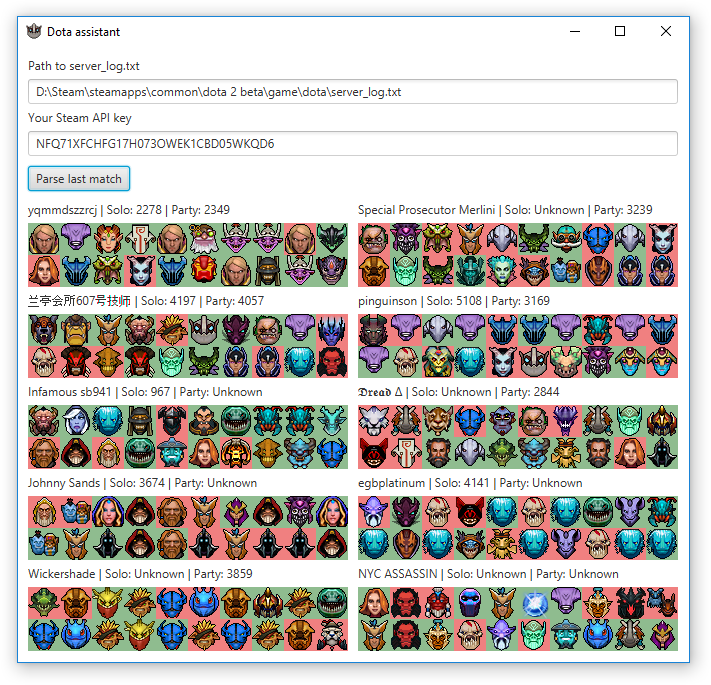Screen dimensions: 711x685
Task: Select Weaver icon in egbplatinum's matches
Action: (662, 512)
